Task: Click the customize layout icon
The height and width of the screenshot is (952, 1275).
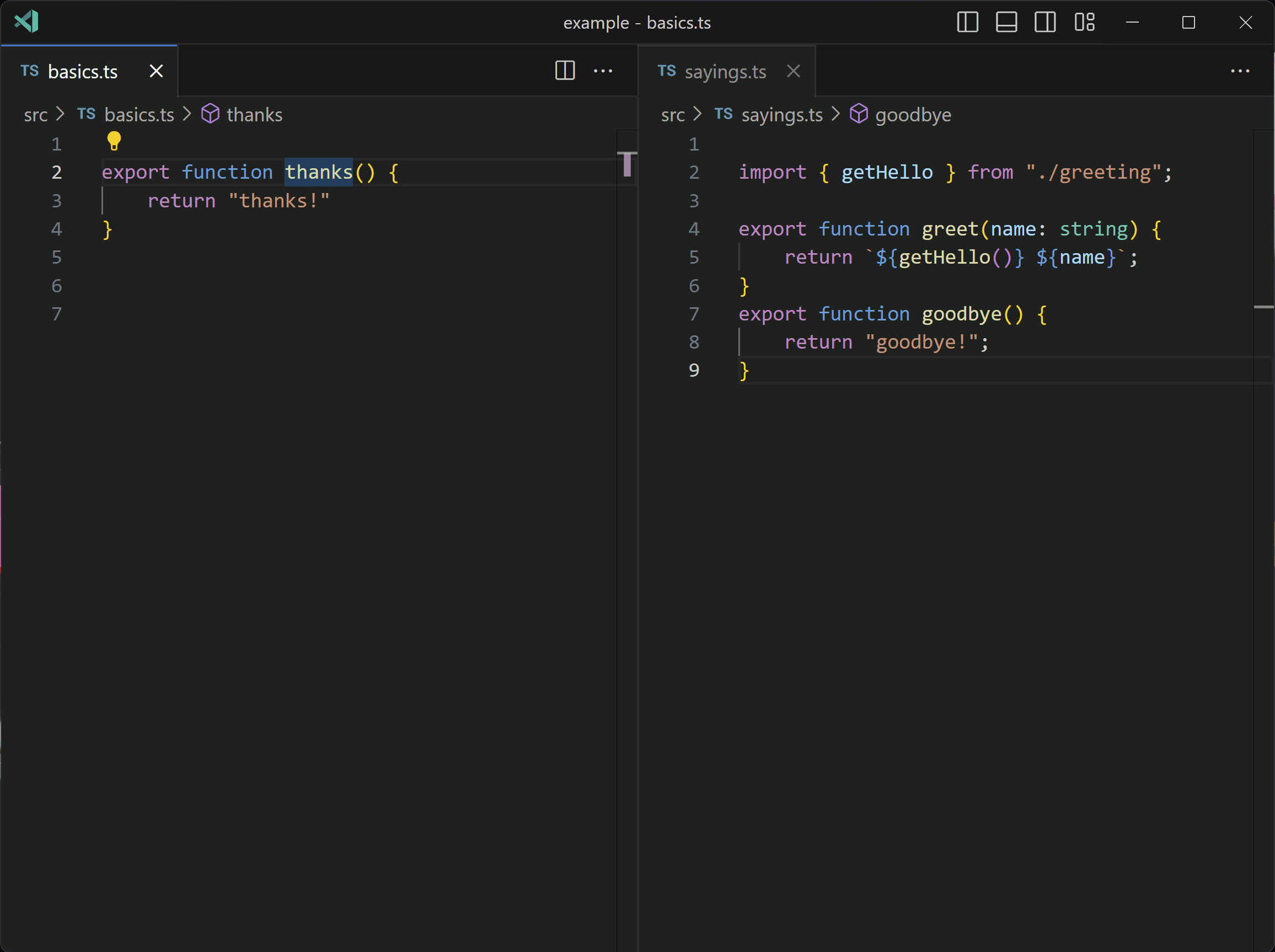Action: [x=1084, y=23]
